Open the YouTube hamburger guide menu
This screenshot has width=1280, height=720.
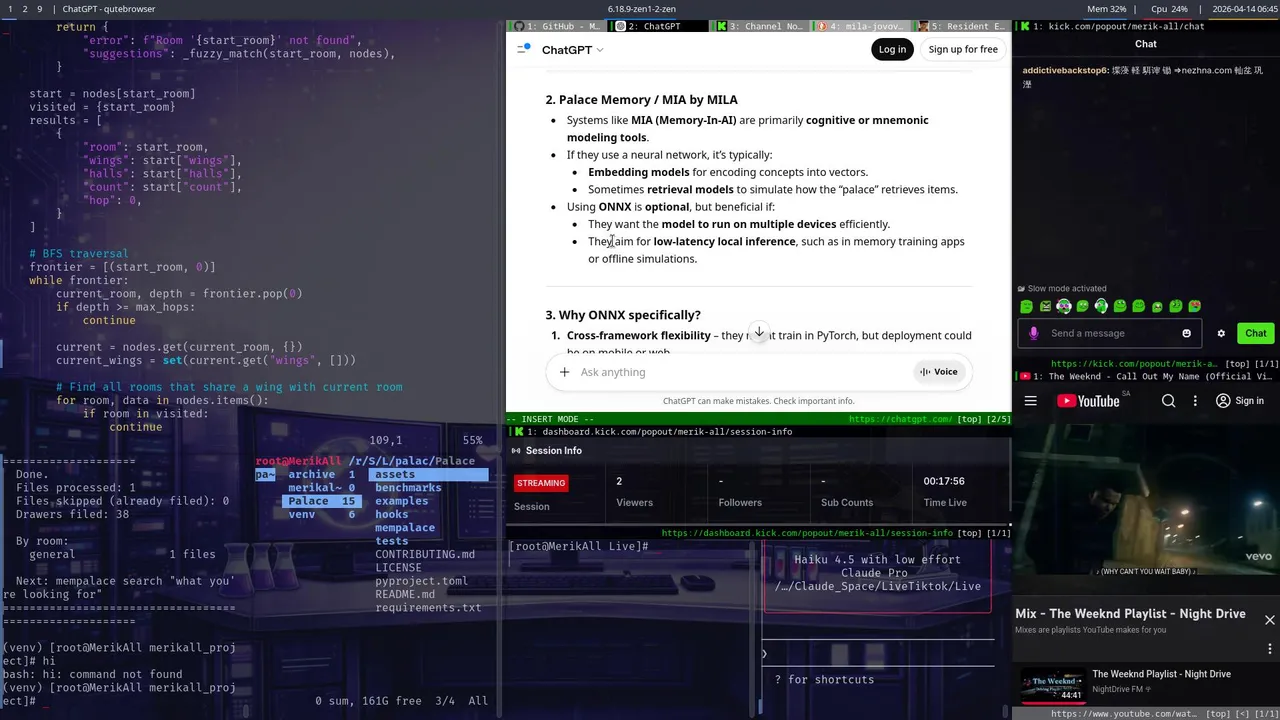pos(1031,401)
